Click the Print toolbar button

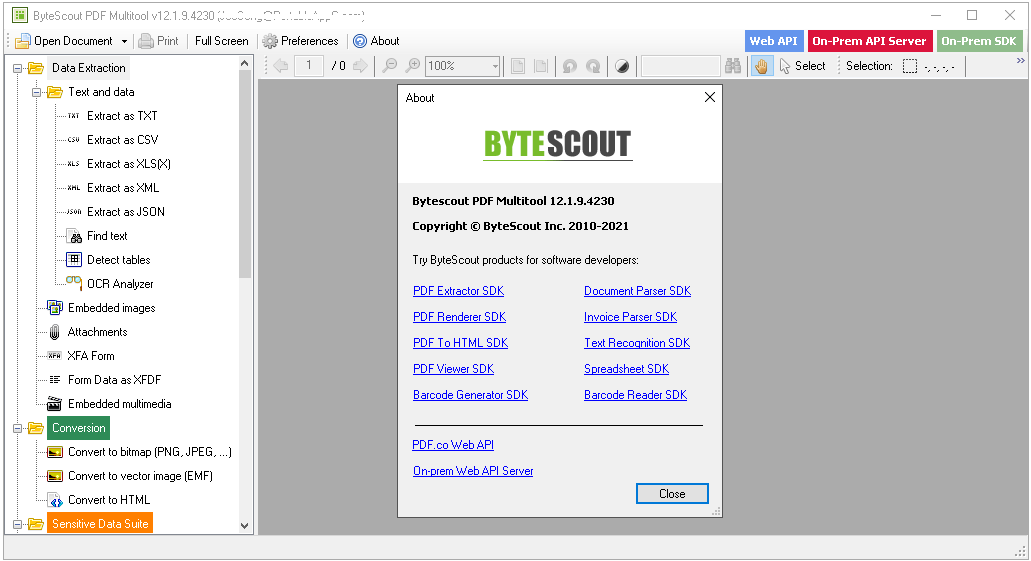[x=158, y=41]
